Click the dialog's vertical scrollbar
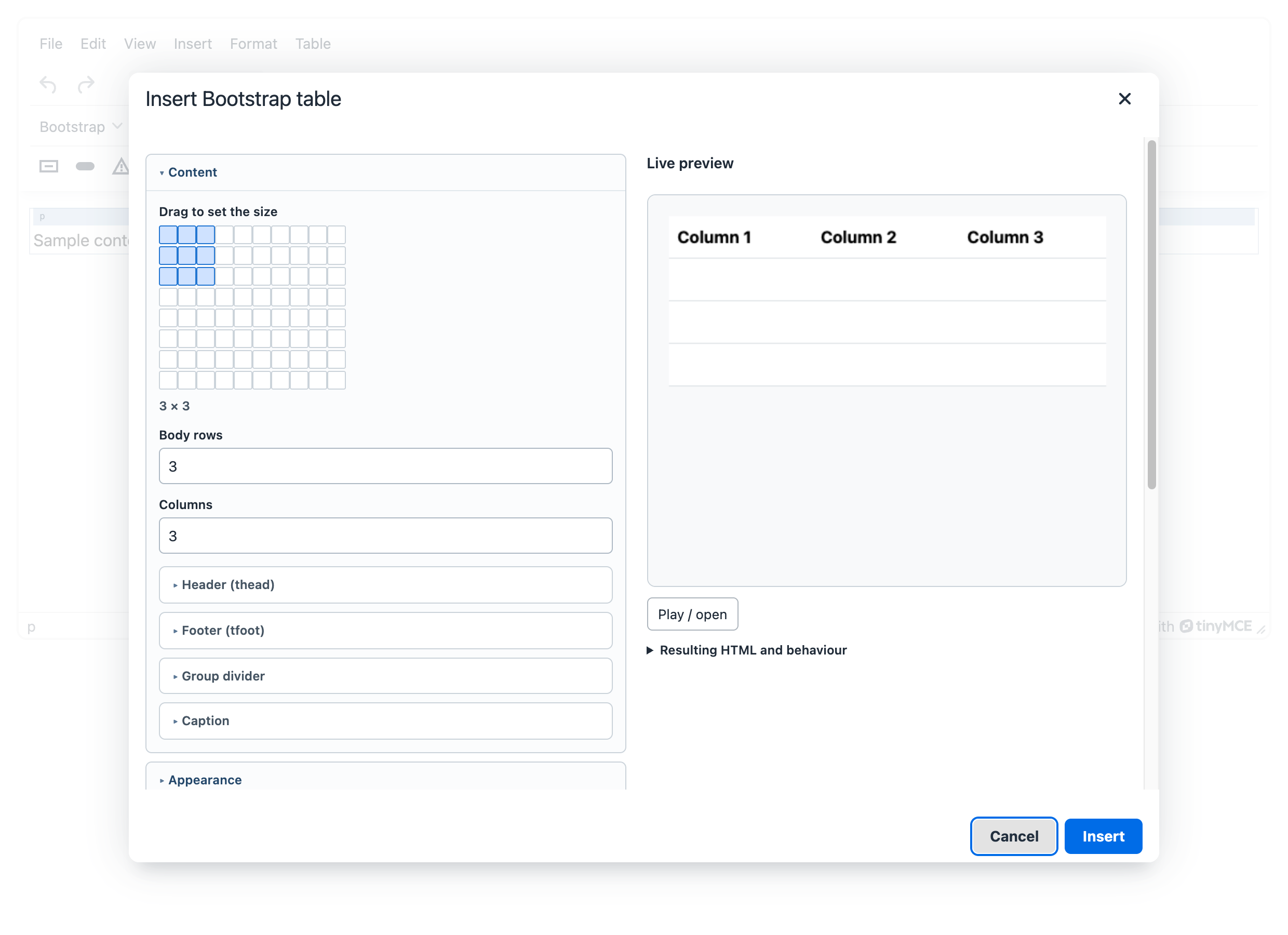This screenshot has width=1288, height=935. tap(1151, 315)
